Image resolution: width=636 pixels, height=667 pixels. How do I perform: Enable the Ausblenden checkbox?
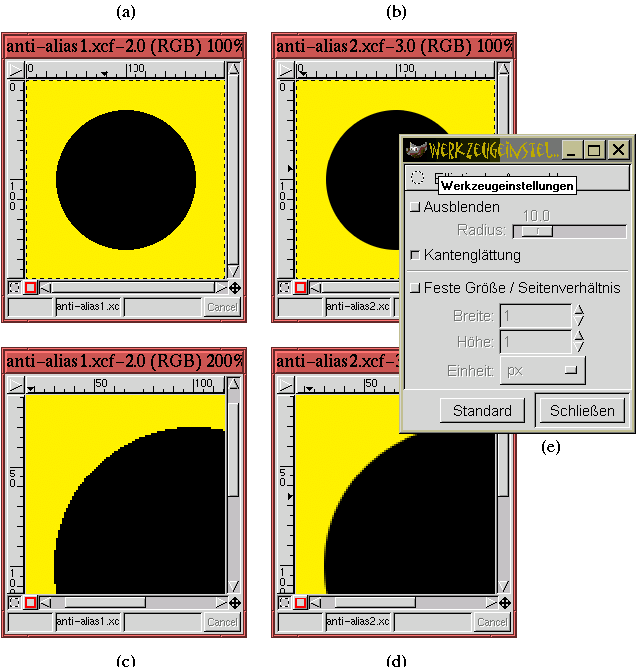(x=416, y=208)
